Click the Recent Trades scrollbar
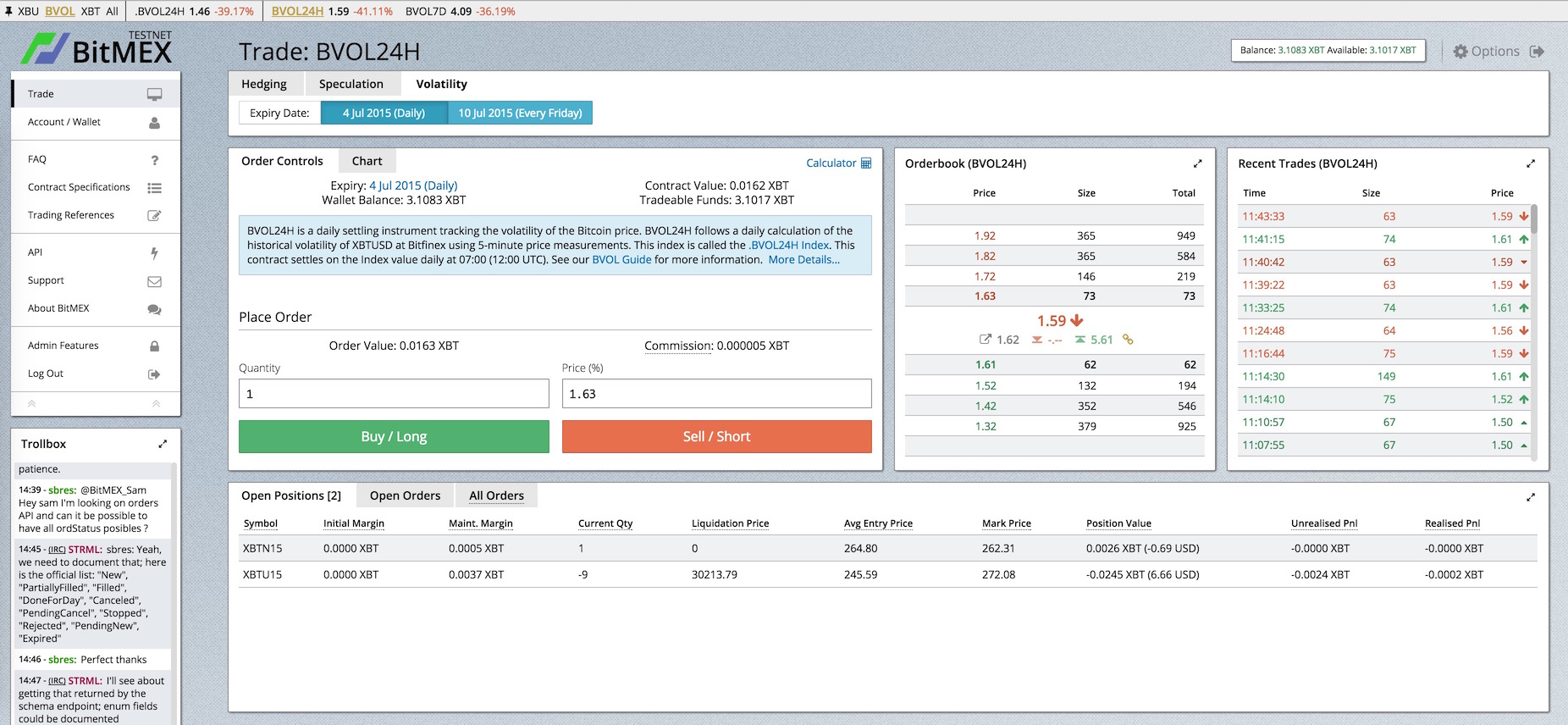 (x=1534, y=219)
